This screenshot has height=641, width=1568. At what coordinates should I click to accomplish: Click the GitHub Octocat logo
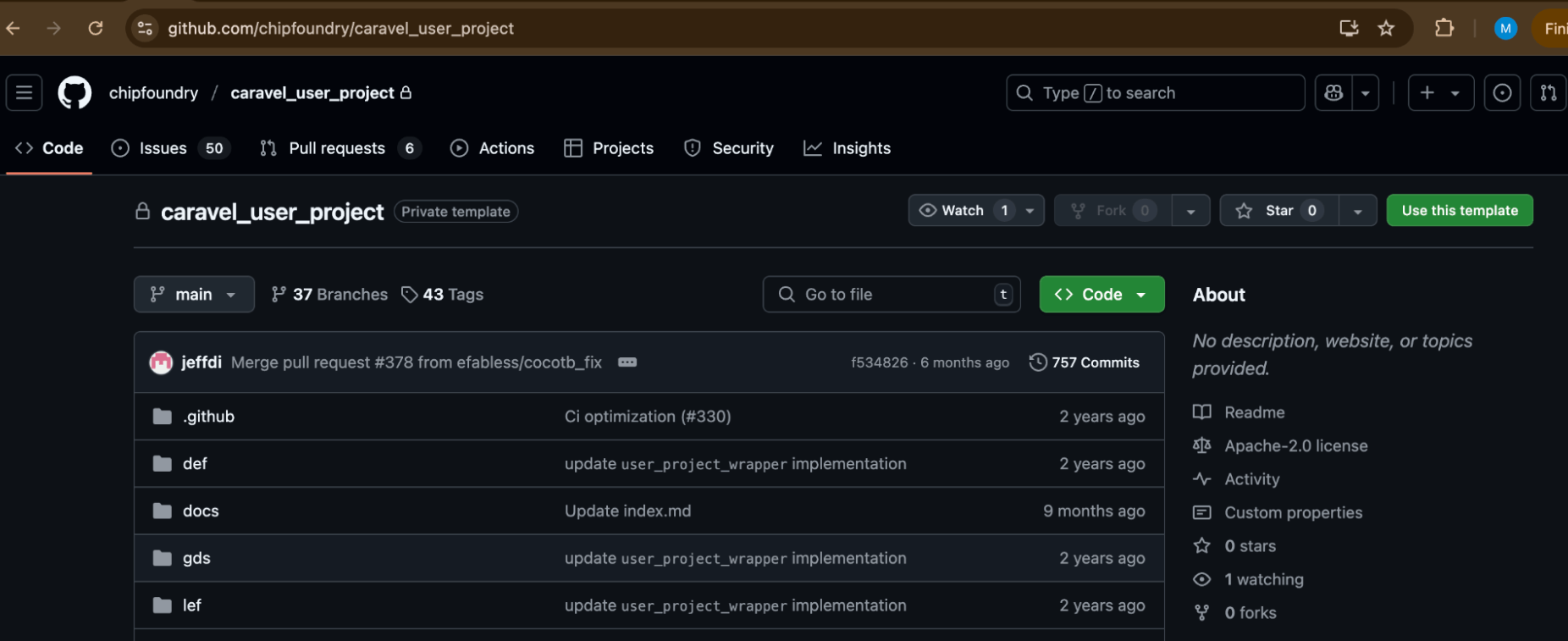(x=75, y=93)
